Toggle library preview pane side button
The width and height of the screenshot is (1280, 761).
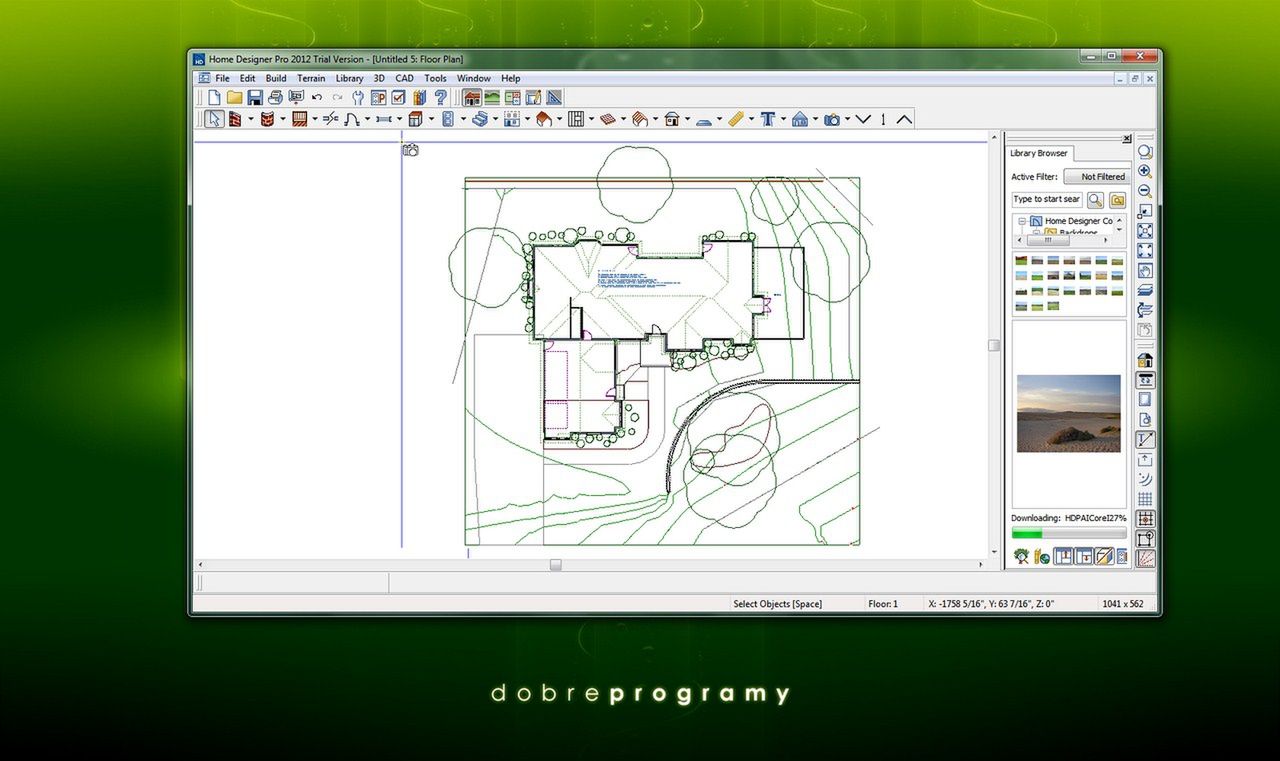coord(1104,556)
